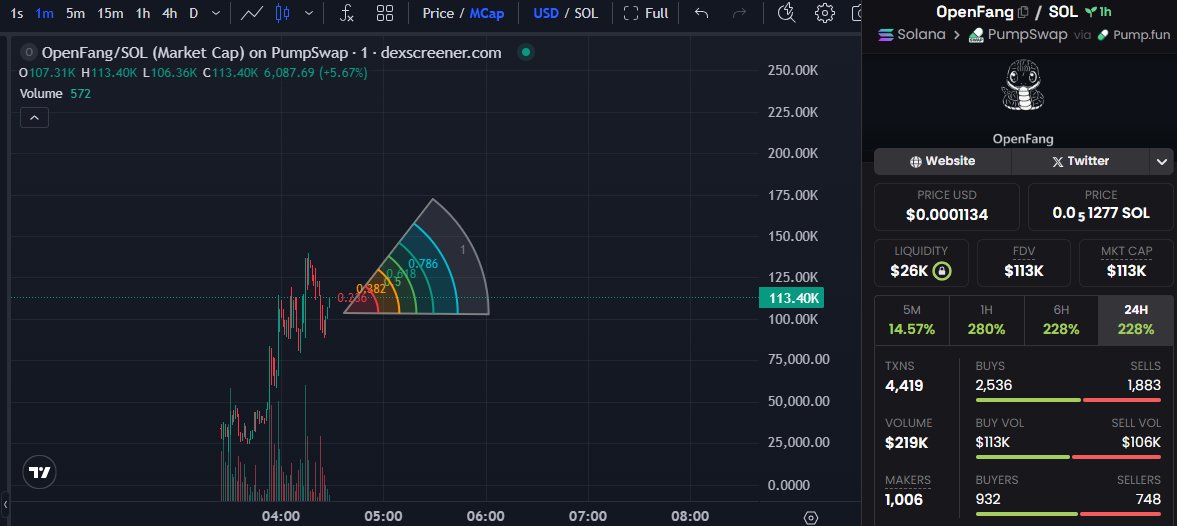
Task: Switch chart to MCap mode
Action: coord(487,13)
